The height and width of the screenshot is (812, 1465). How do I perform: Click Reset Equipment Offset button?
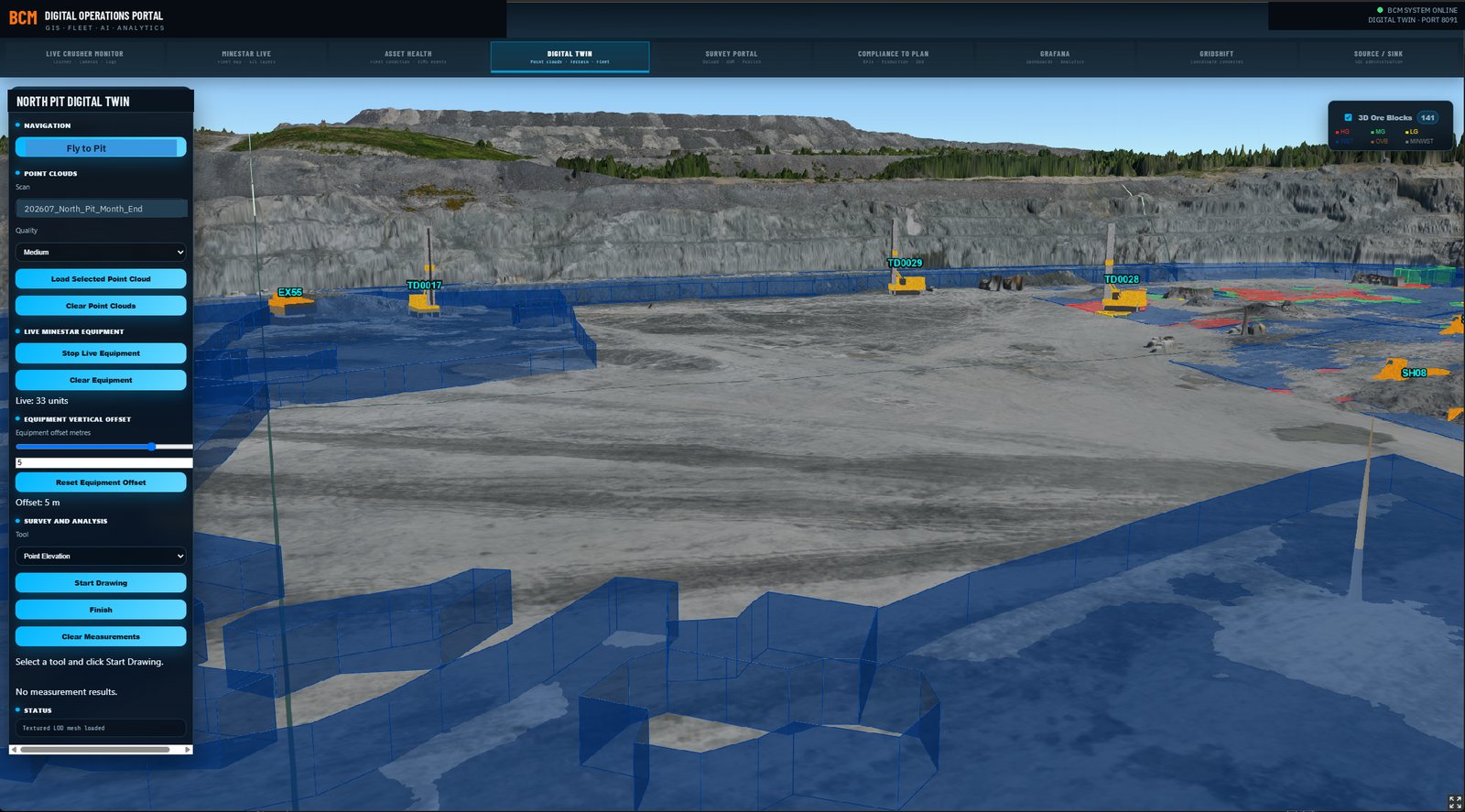101,482
